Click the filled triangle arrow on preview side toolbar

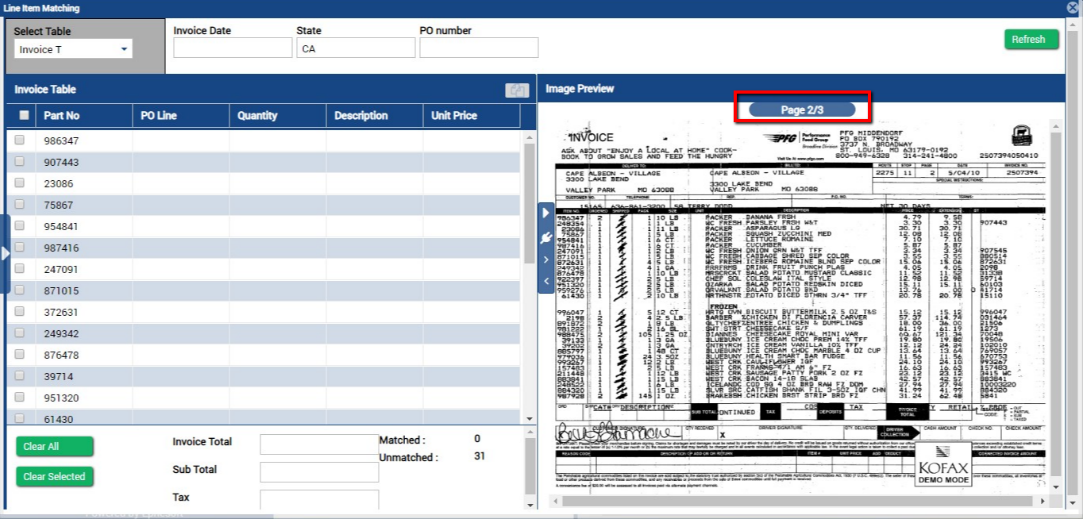[546, 212]
